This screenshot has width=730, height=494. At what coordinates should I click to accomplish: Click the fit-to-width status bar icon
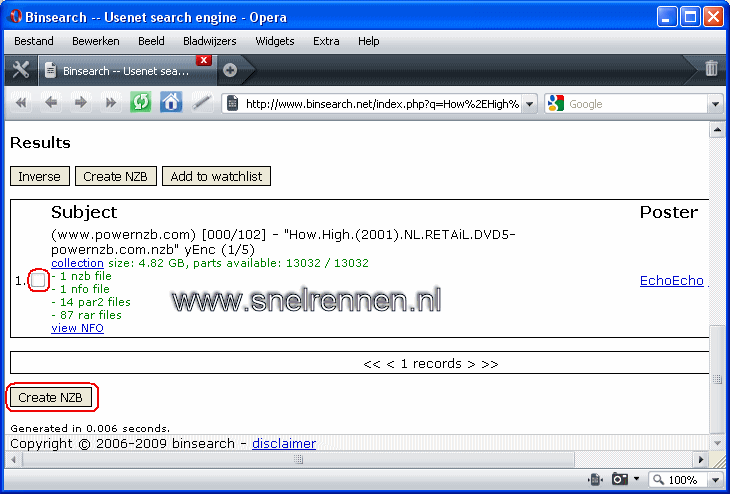[595, 479]
